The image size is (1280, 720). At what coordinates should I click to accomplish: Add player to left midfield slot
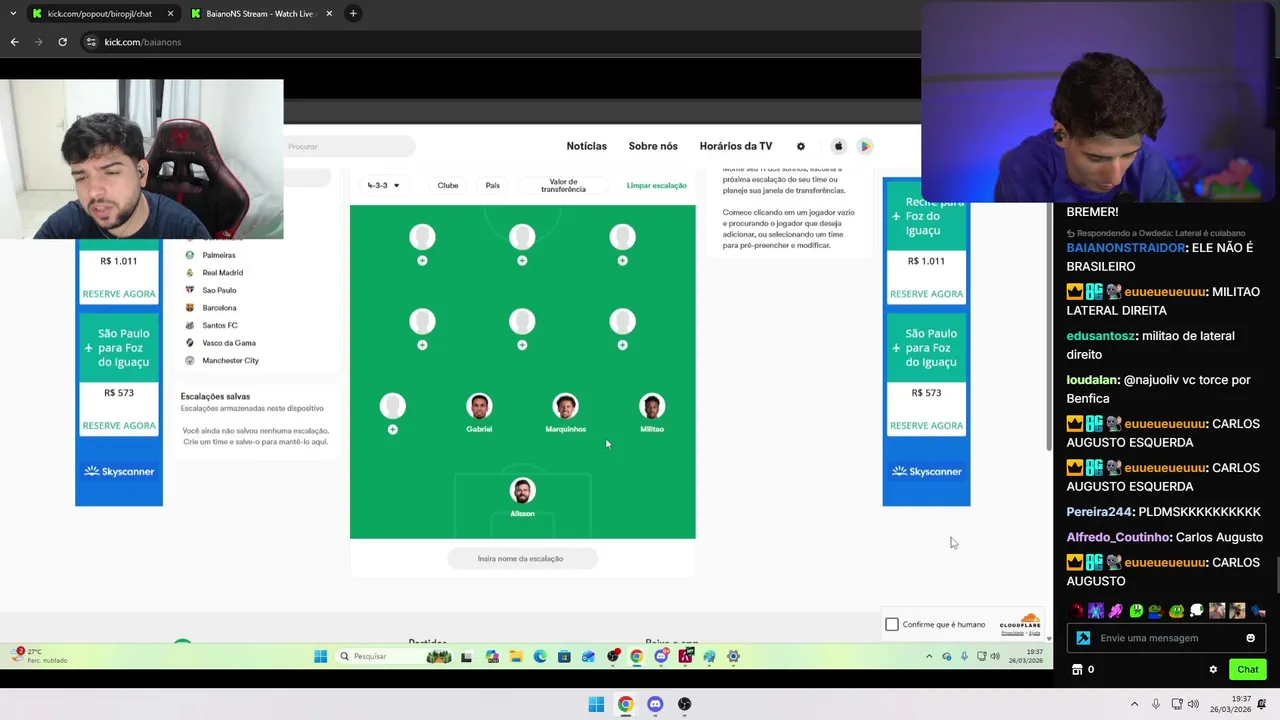click(422, 345)
